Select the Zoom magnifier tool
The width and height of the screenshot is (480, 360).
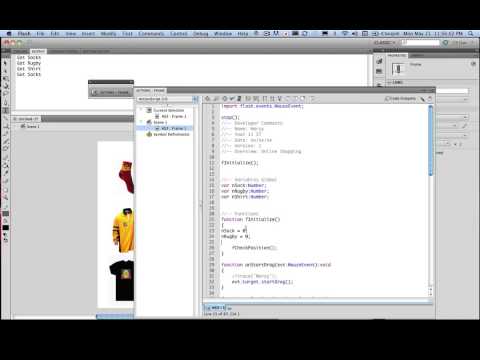pyautogui.click(x=5, y=198)
